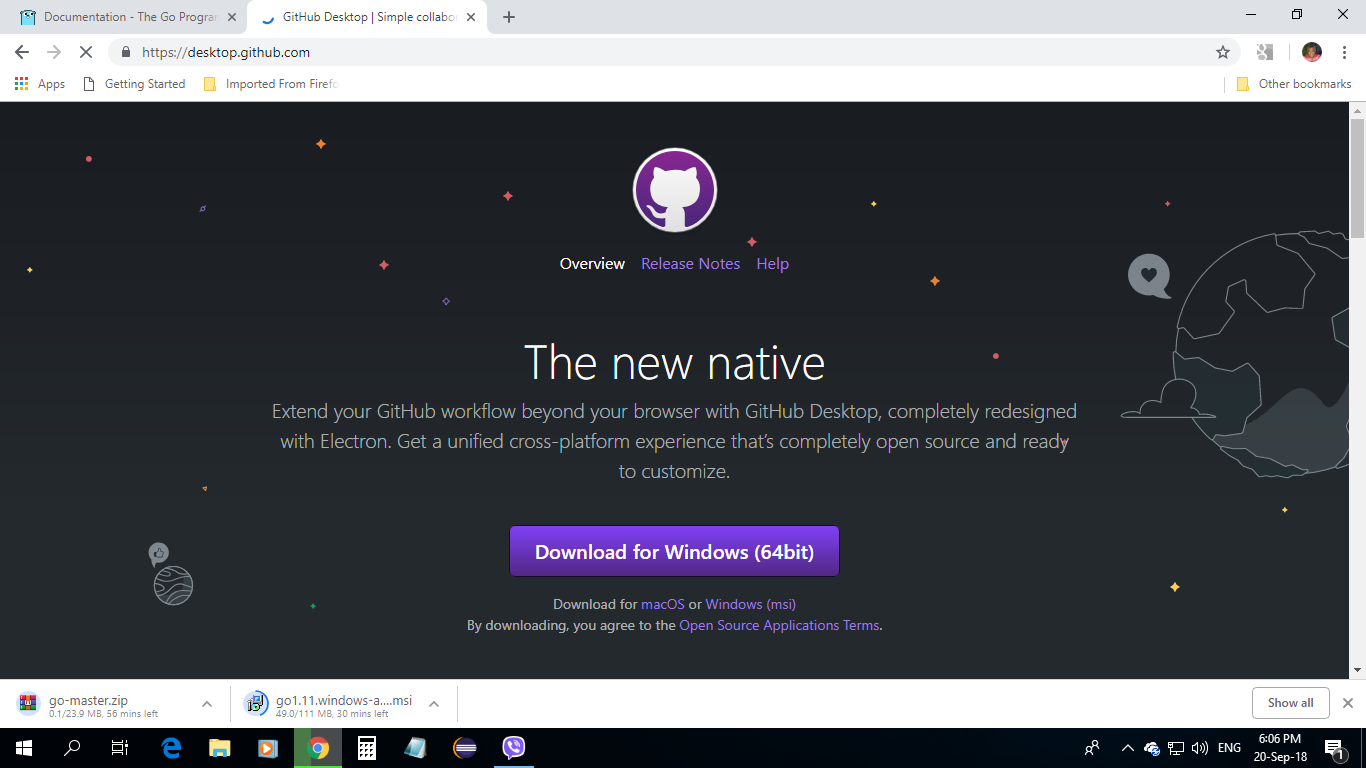Switch the ENG input language indicator
This screenshot has height=768, width=1366.
click(x=1229, y=748)
